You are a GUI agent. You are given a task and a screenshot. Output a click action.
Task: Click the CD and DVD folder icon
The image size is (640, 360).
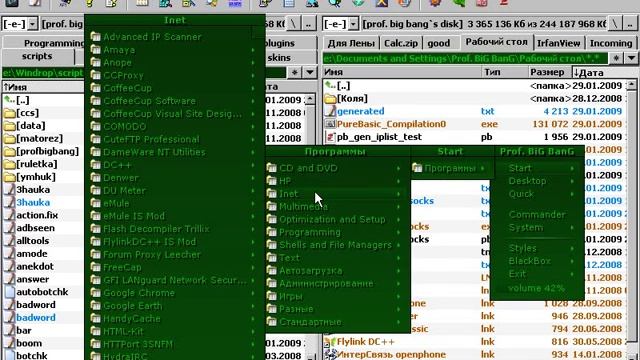pyautogui.click(x=271, y=168)
